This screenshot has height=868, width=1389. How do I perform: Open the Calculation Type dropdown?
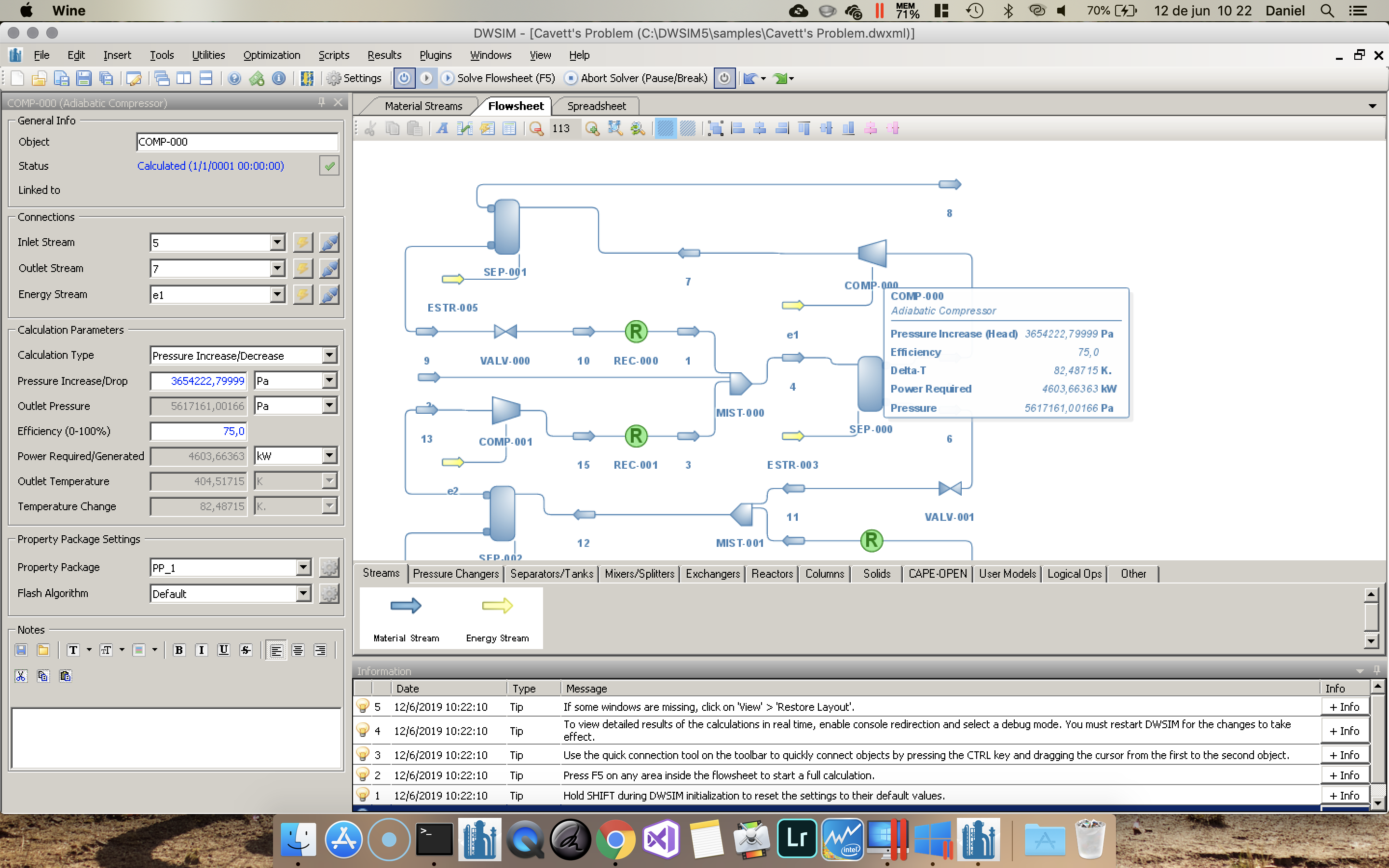329,355
